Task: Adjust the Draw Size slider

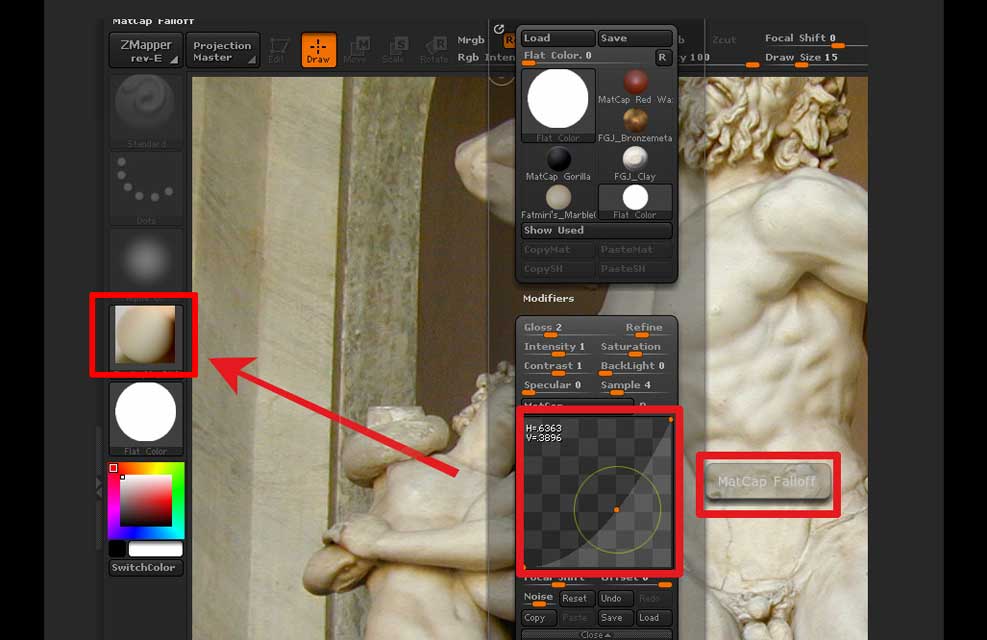Action: (x=814, y=58)
